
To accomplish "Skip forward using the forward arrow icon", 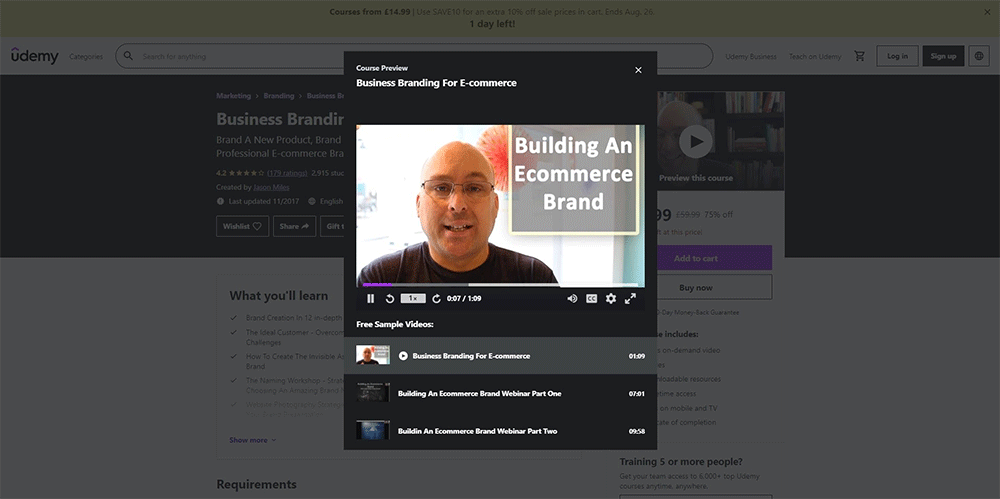I will point(436,298).
